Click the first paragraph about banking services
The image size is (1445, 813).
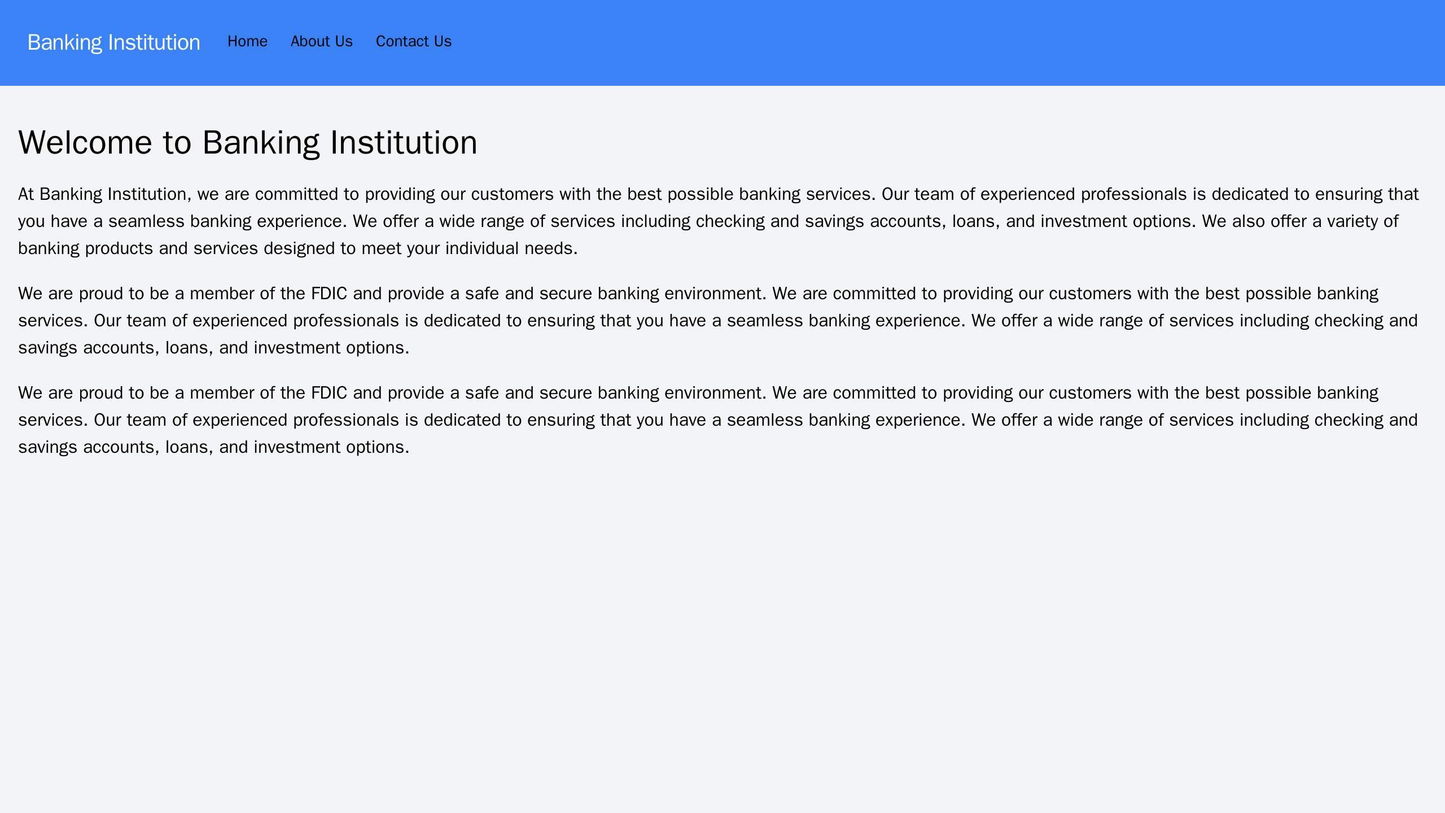click(x=720, y=219)
